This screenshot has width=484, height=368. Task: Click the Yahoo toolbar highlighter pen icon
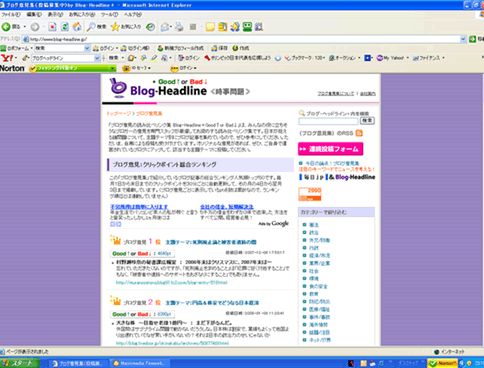point(154,58)
